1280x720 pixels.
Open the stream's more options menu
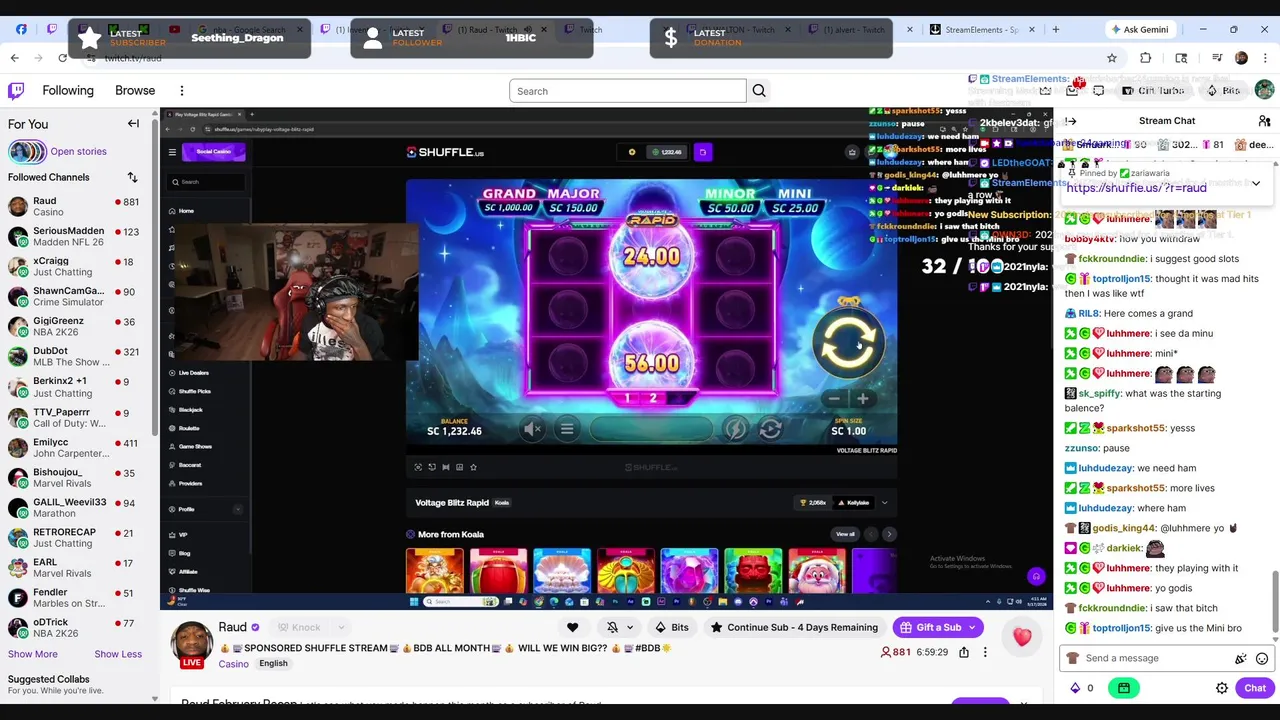(985, 653)
